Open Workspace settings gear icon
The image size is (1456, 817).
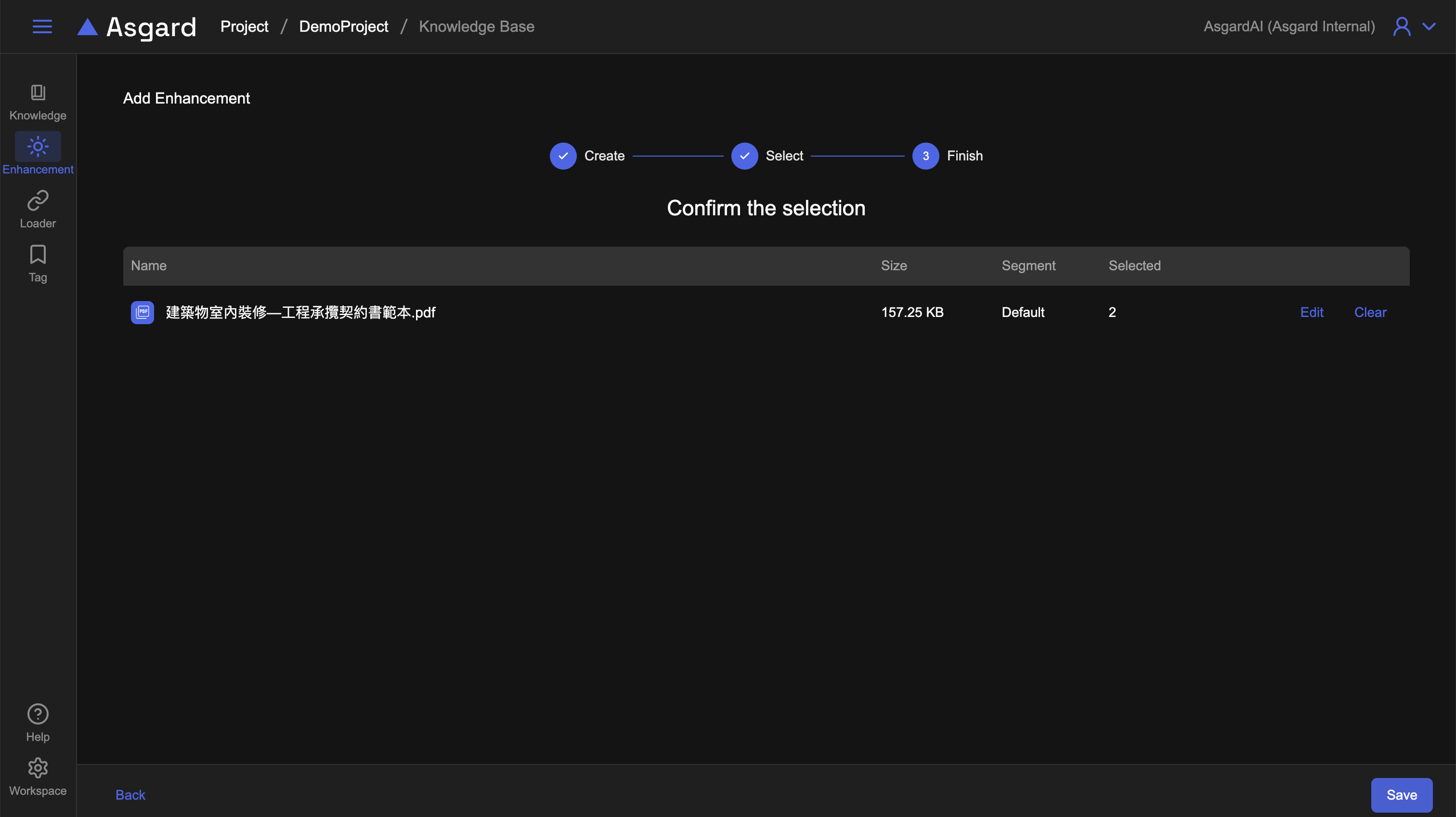(38, 768)
